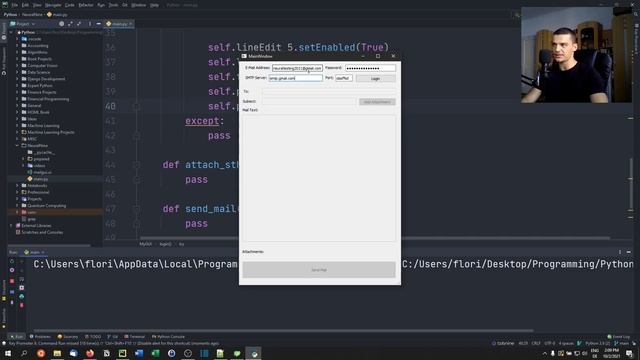This screenshot has height=360, width=640.
Task: Hide the Project panel with minus icon
Action: click(x=98, y=24)
